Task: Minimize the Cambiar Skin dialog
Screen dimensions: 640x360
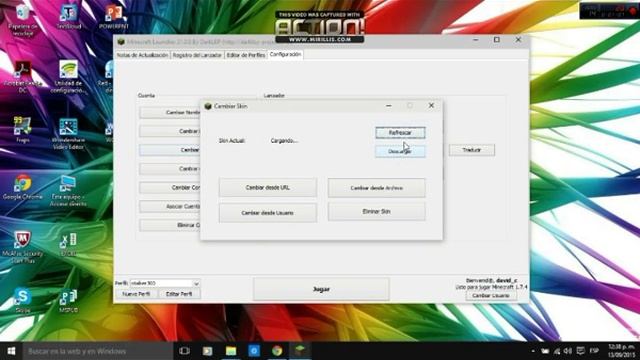Action: coord(389,105)
